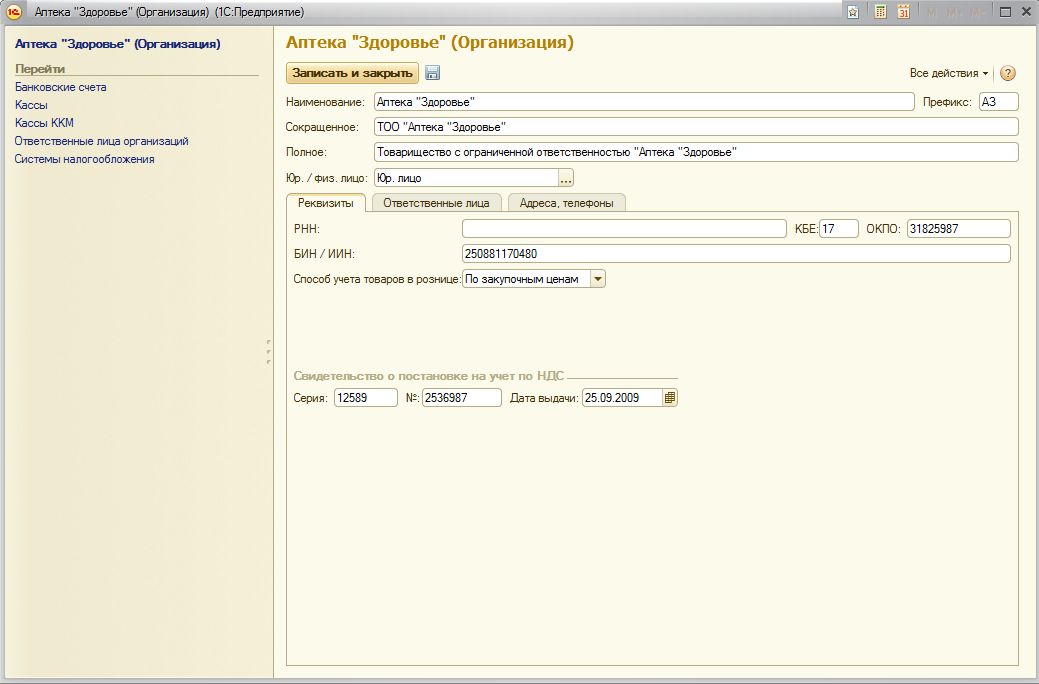Select the Реквизиты tab
The image size is (1039, 684).
326,203
